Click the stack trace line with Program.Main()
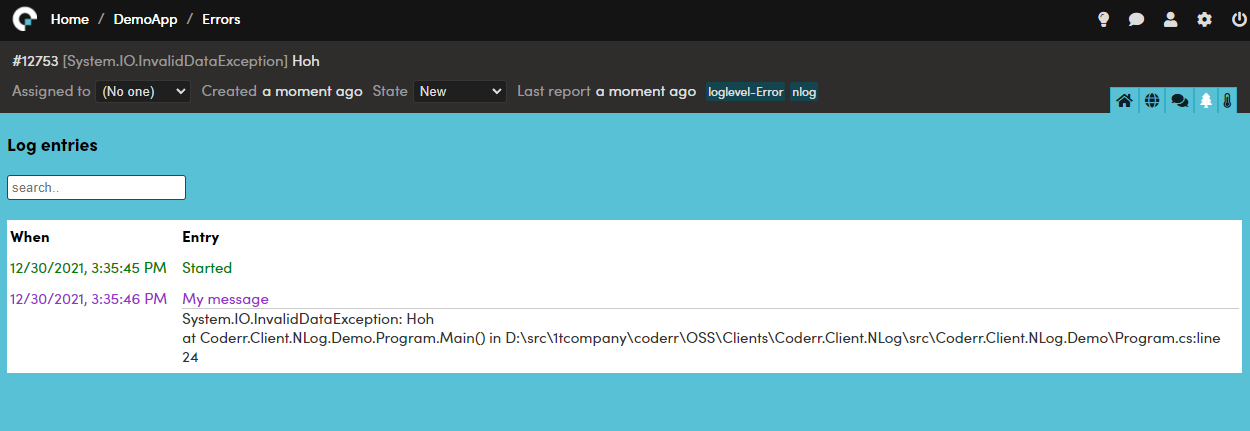 (x=701, y=347)
